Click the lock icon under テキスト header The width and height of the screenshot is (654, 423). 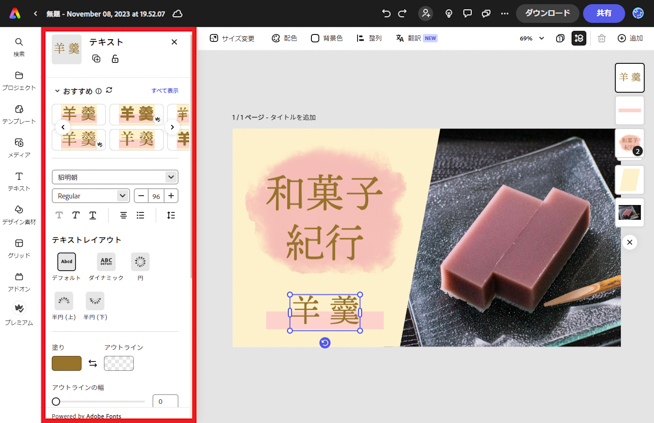[x=115, y=59]
